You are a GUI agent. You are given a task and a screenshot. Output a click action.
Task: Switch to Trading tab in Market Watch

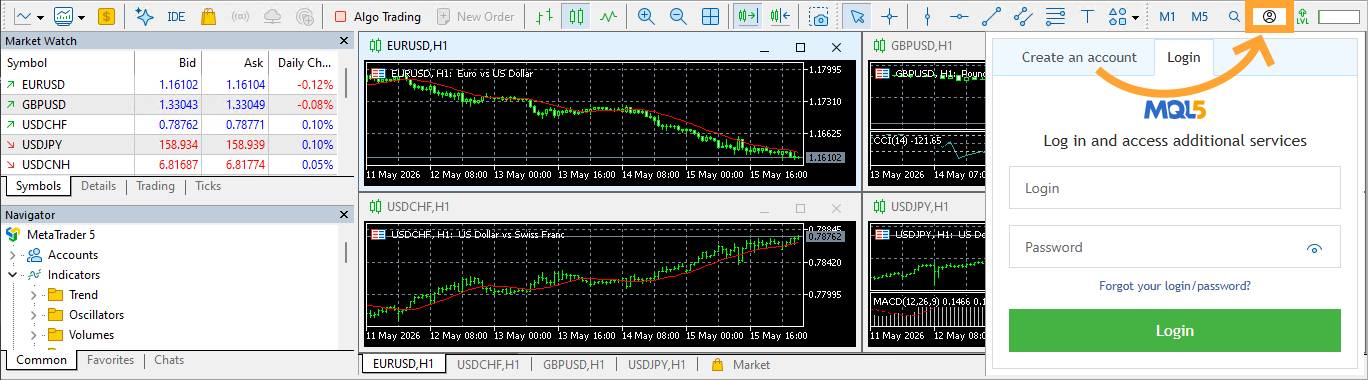coord(155,186)
